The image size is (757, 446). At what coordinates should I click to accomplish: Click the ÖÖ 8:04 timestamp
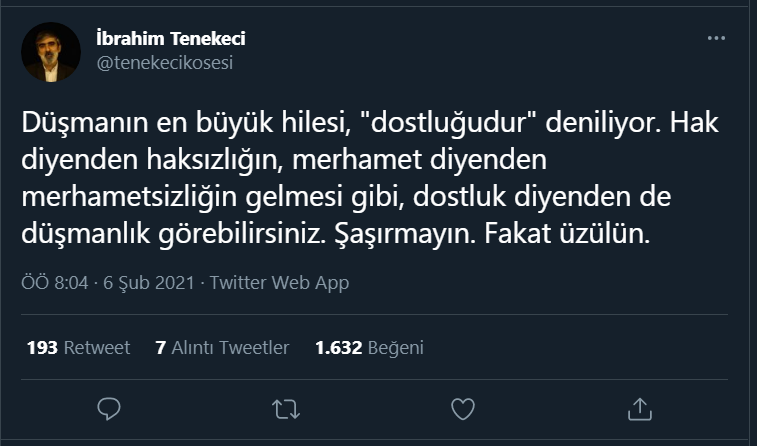57,283
